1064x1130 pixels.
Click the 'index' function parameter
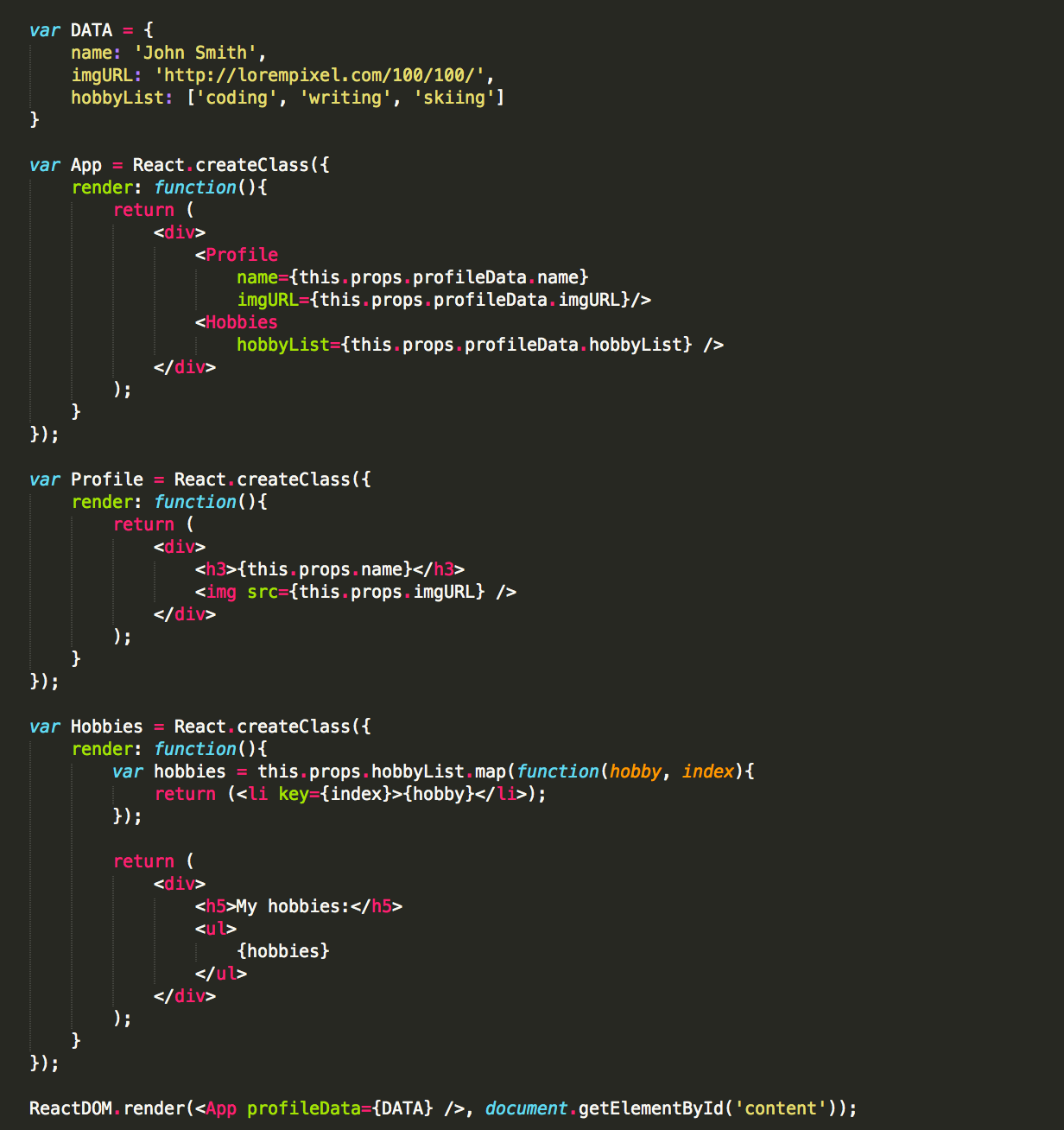click(x=708, y=771)
